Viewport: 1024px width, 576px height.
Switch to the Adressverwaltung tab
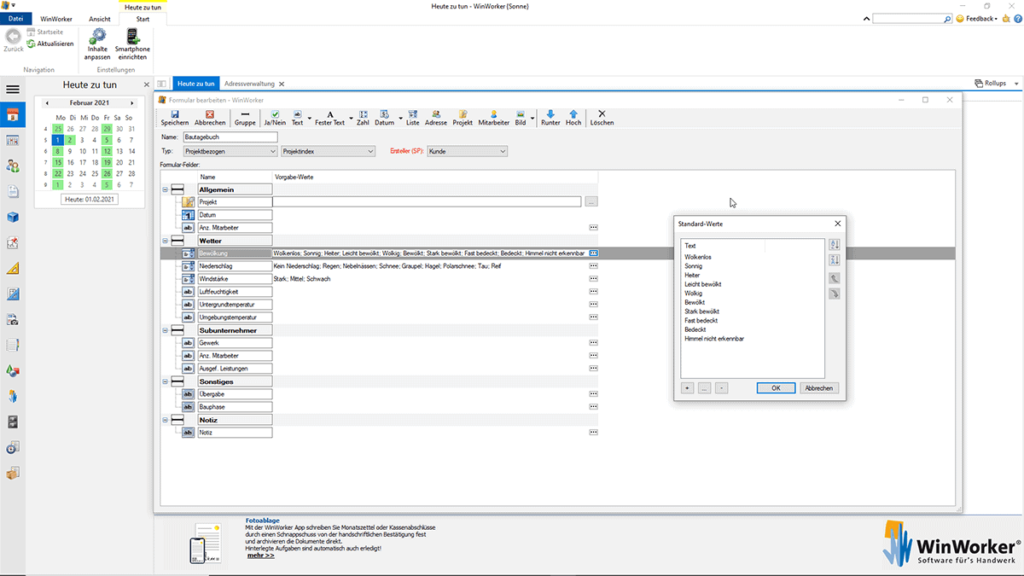250,84
